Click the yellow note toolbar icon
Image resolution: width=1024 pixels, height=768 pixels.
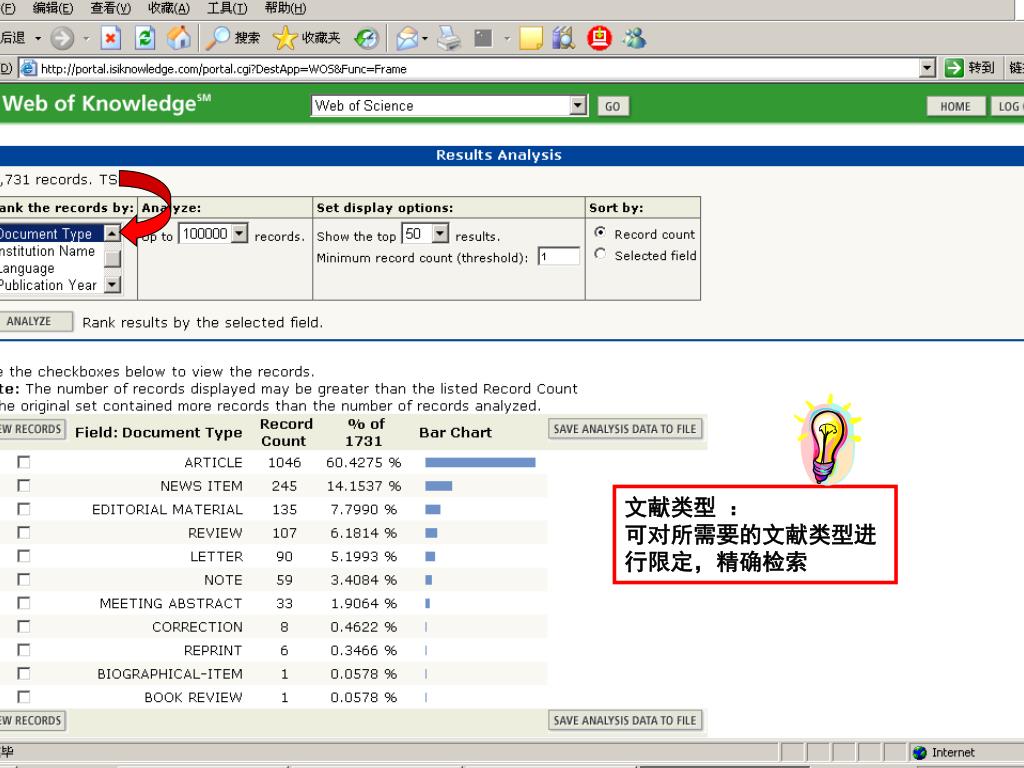tap(530, 39)
